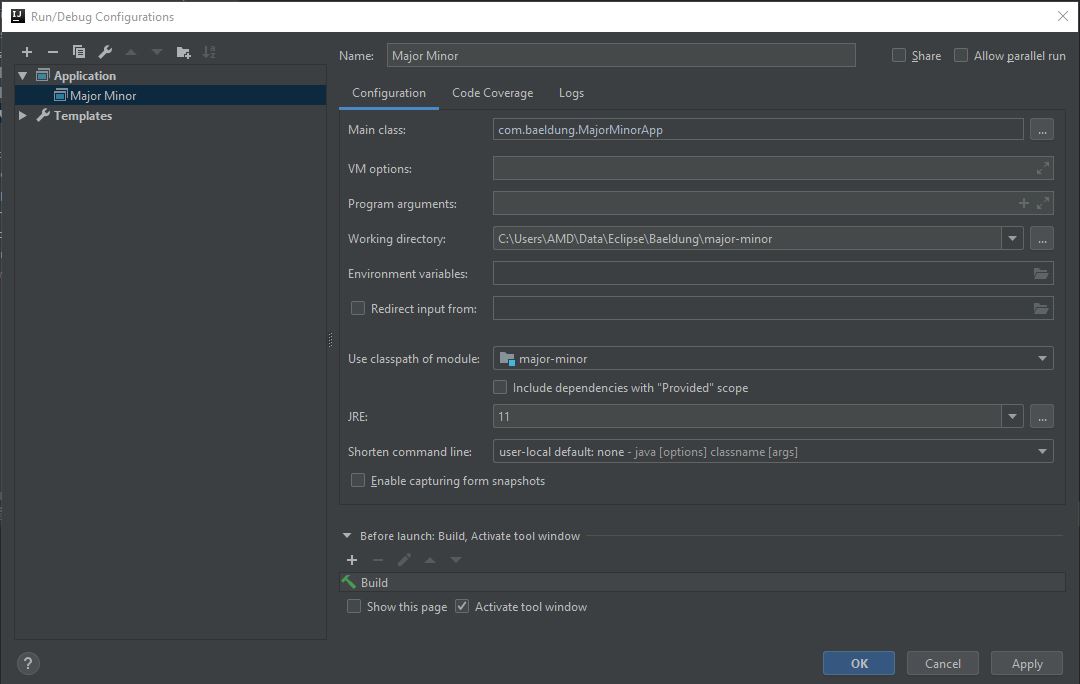The image size is (1080, 684).
Task: Remove selected Before launch task
Action: point(377,560)
